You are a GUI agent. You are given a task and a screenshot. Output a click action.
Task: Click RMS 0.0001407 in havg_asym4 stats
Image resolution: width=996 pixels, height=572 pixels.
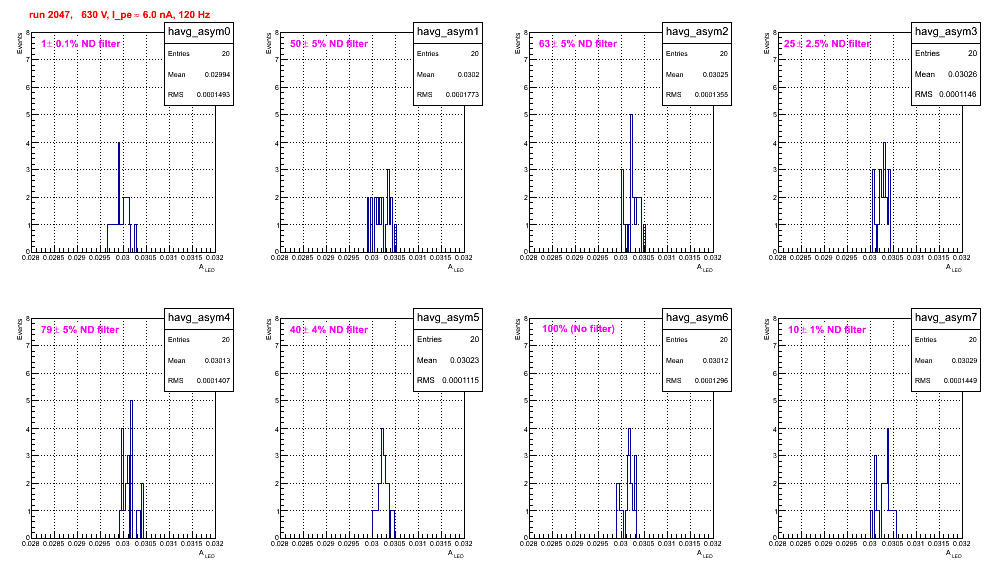[x=199, y=380]
